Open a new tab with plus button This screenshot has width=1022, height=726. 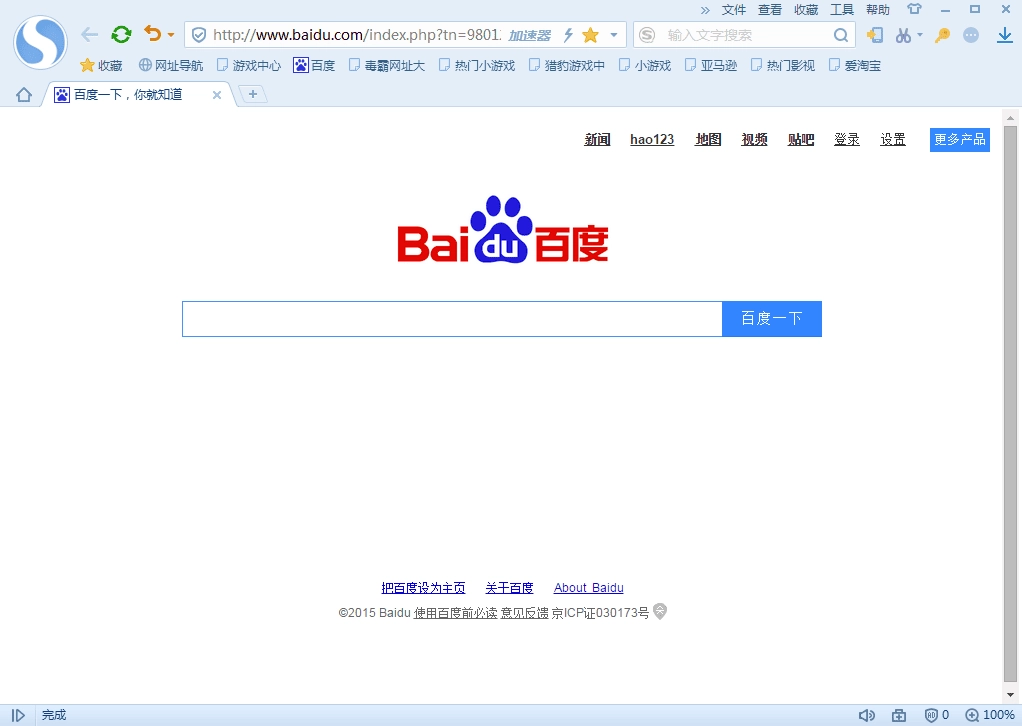[253, 94]
